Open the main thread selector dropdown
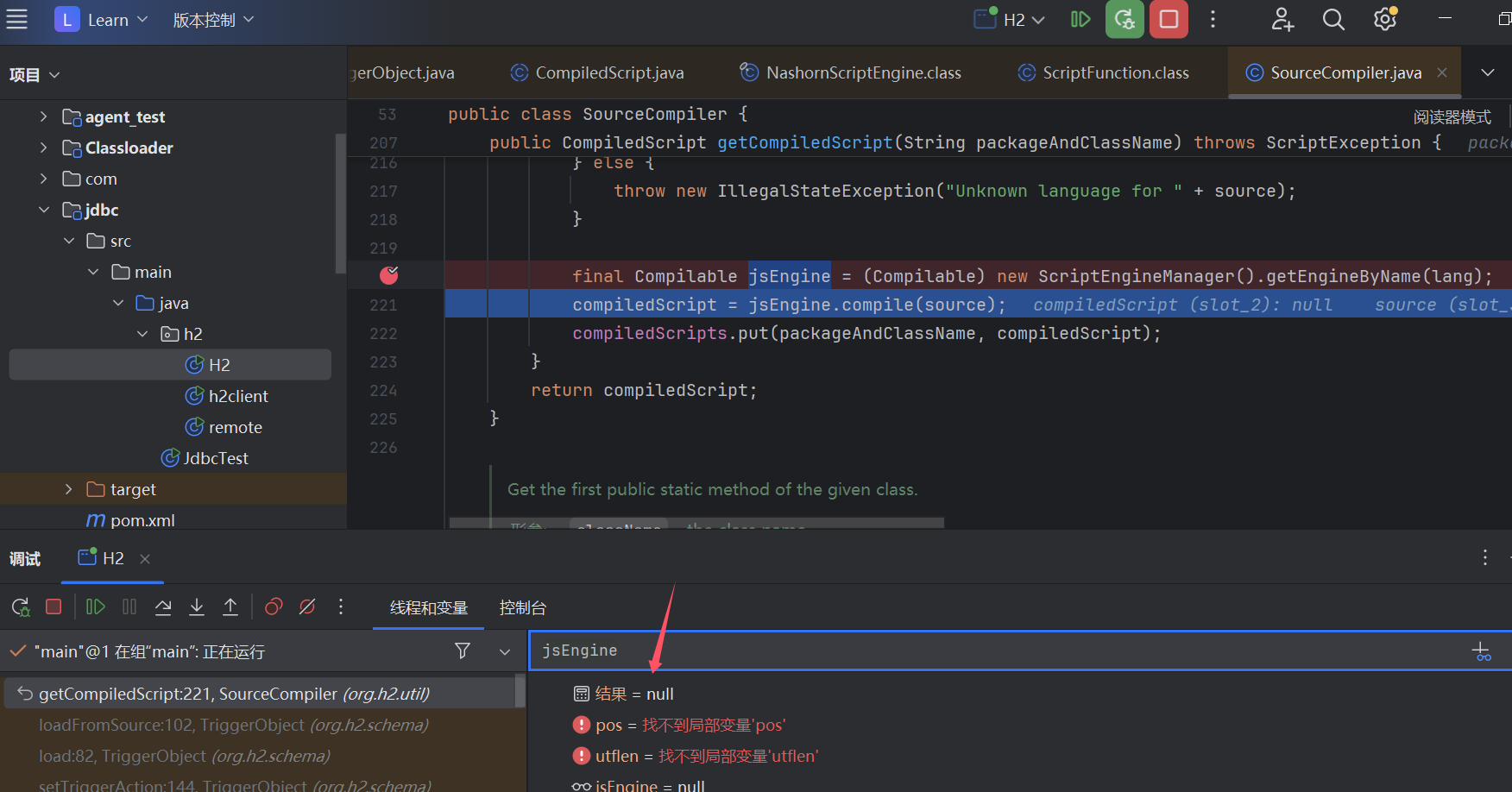The height and width of the screenshot is (792, 1512). pos(505,651)
